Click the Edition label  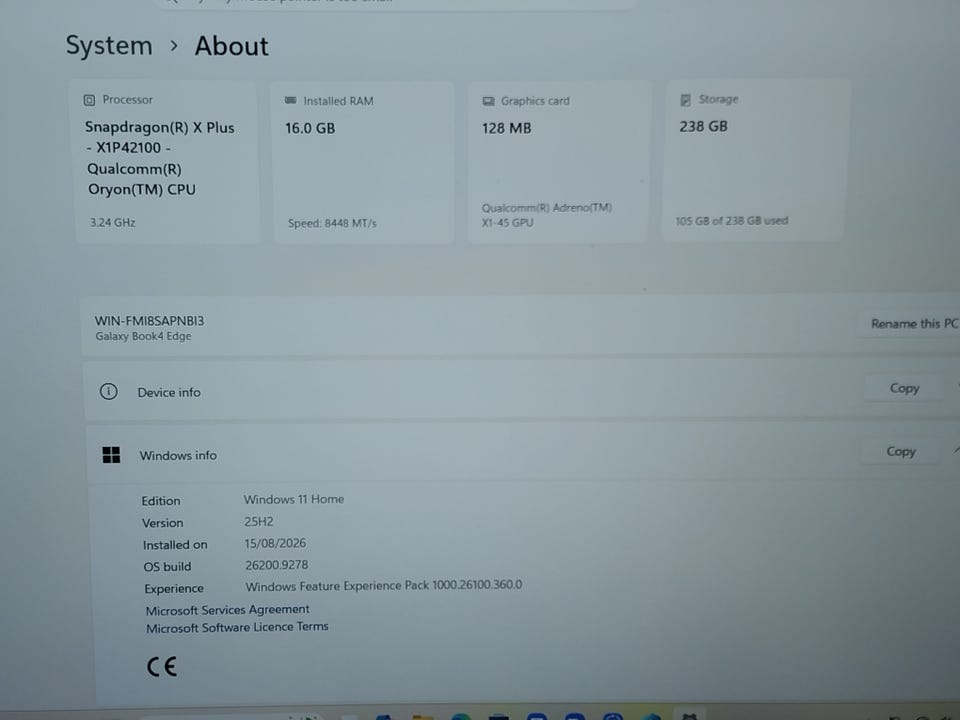coord(161,501)
